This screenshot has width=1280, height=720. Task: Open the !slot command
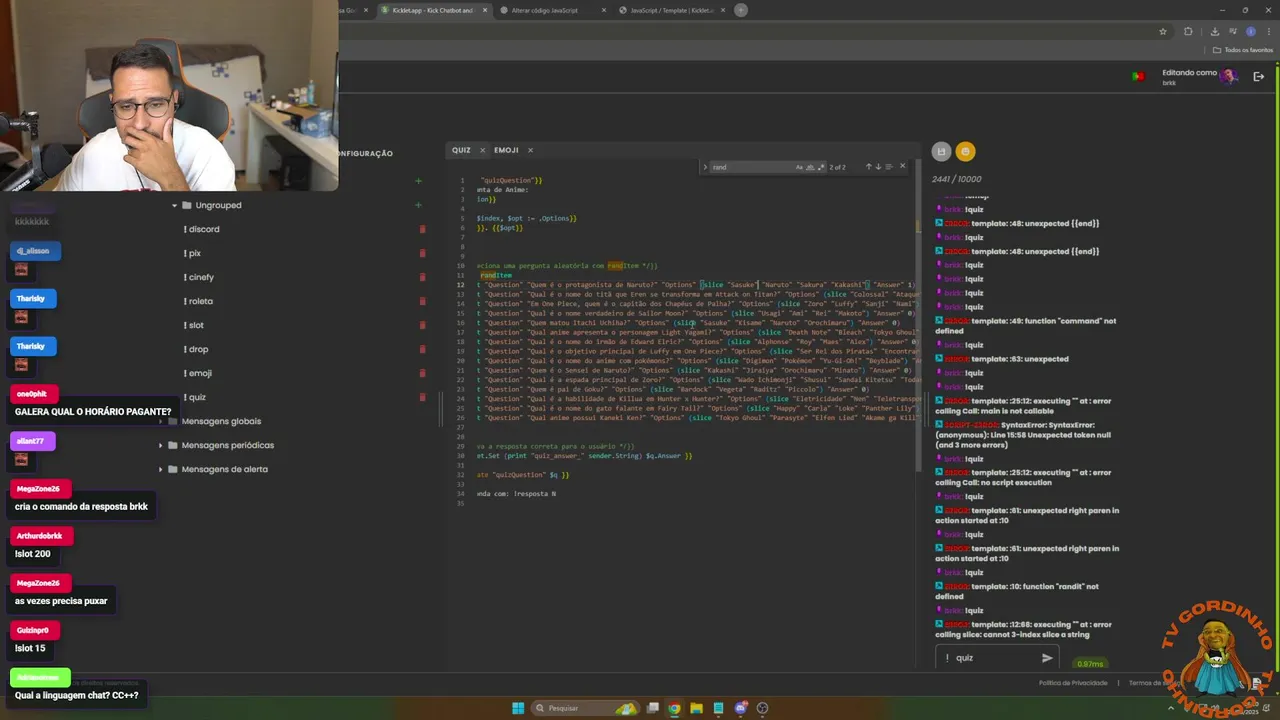(x=194, y=325)
